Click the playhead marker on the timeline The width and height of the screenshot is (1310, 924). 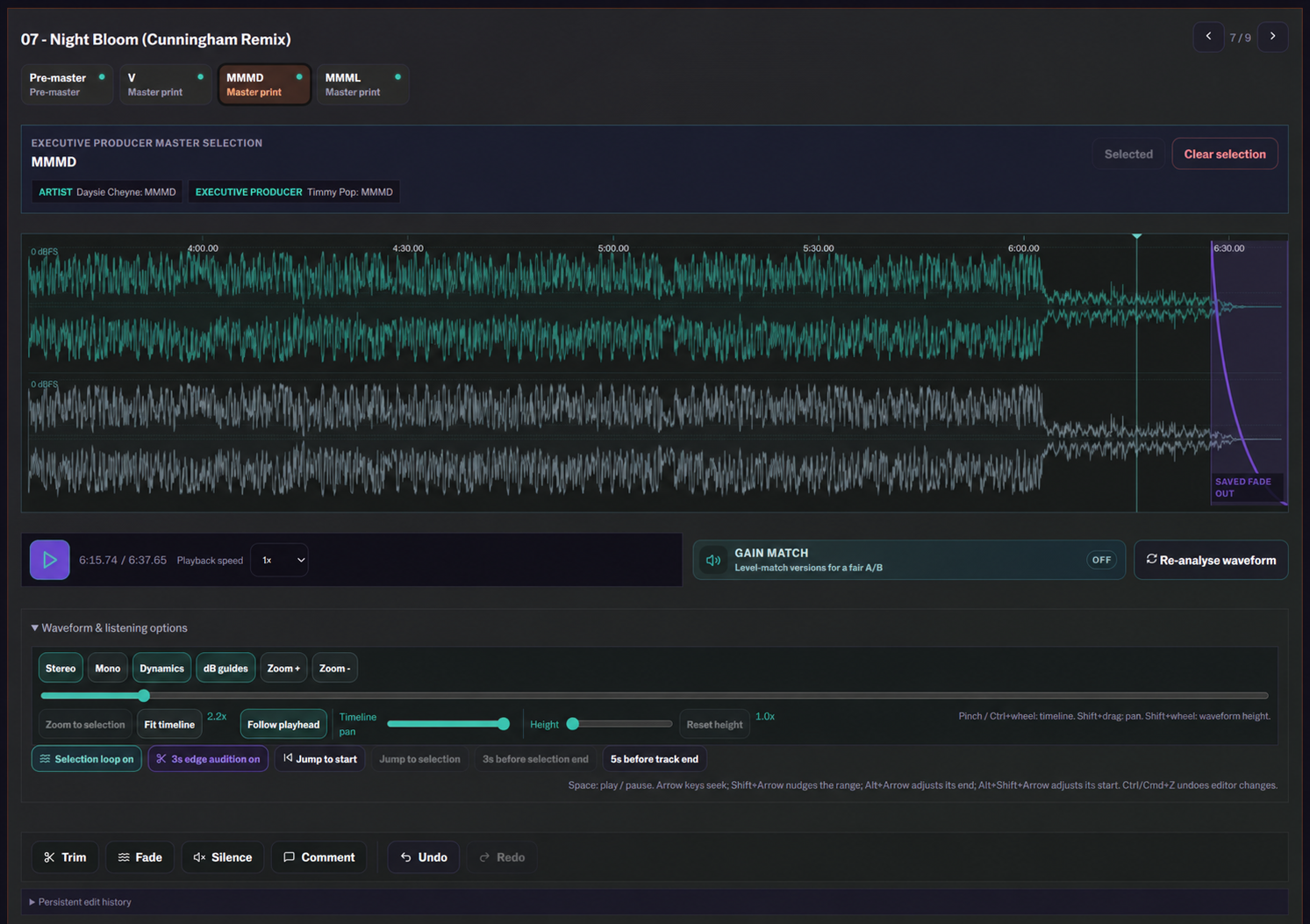point(1137,237)
